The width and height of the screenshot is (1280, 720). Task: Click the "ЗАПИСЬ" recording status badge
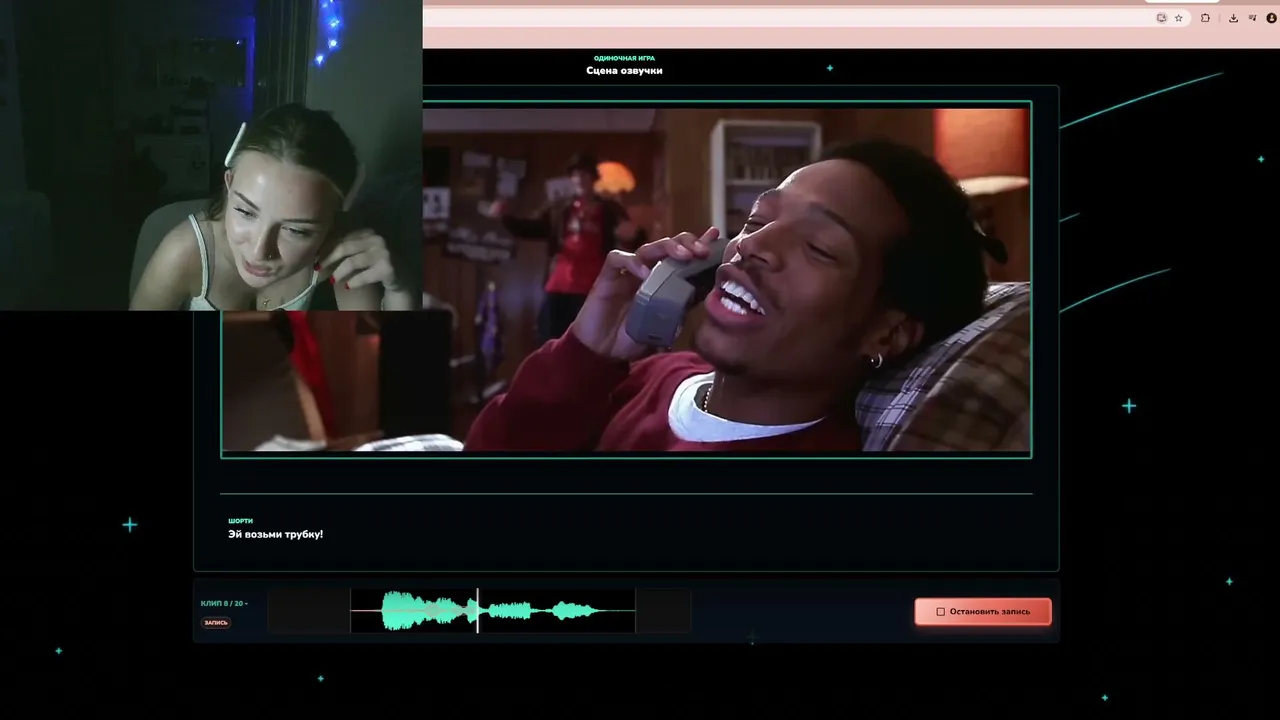(x=216, y=622)
